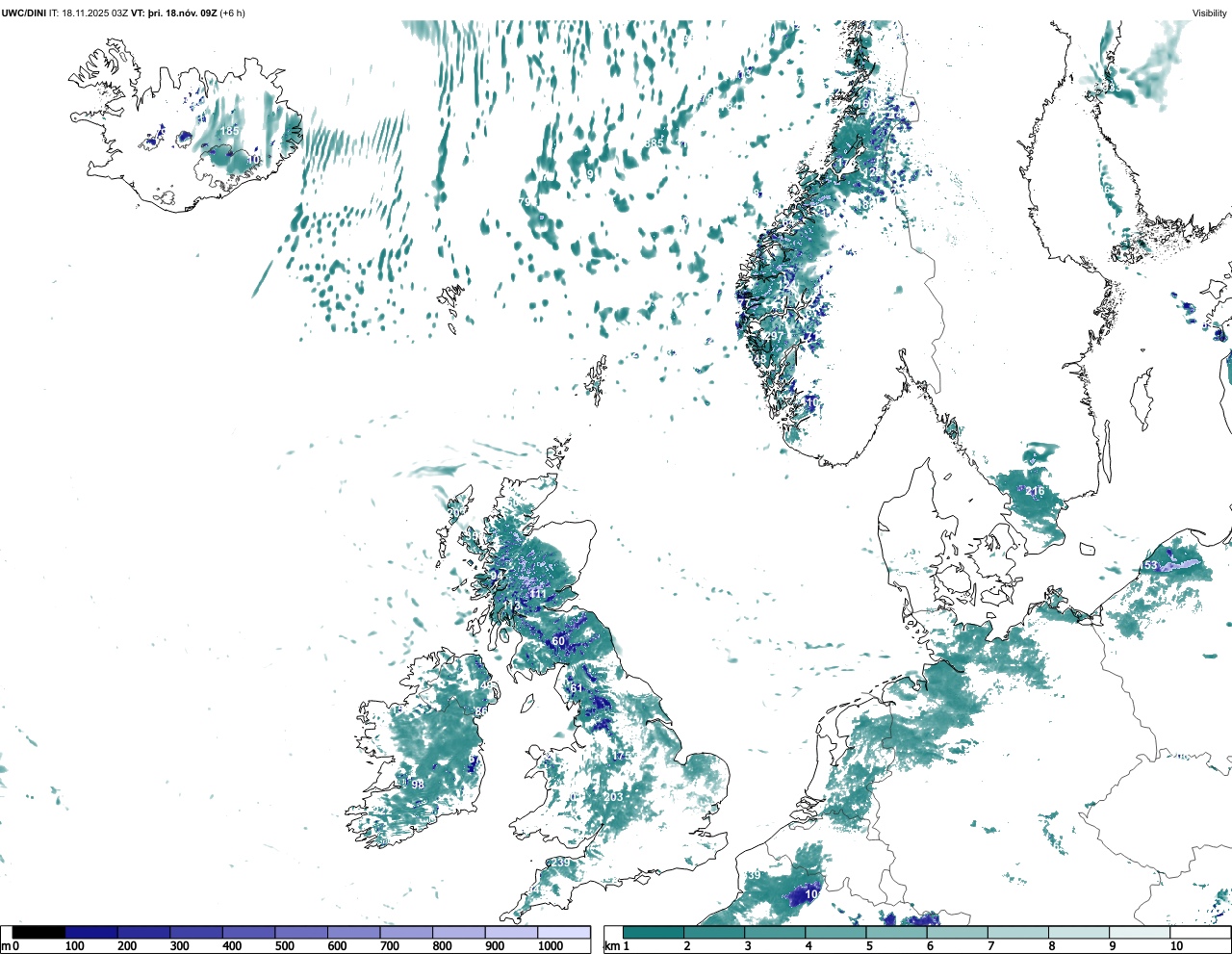This screenshot has height=954, width=1232.
Task: Click the initial time '18.11.2025 03Z'
Action: tap(94, 13)
